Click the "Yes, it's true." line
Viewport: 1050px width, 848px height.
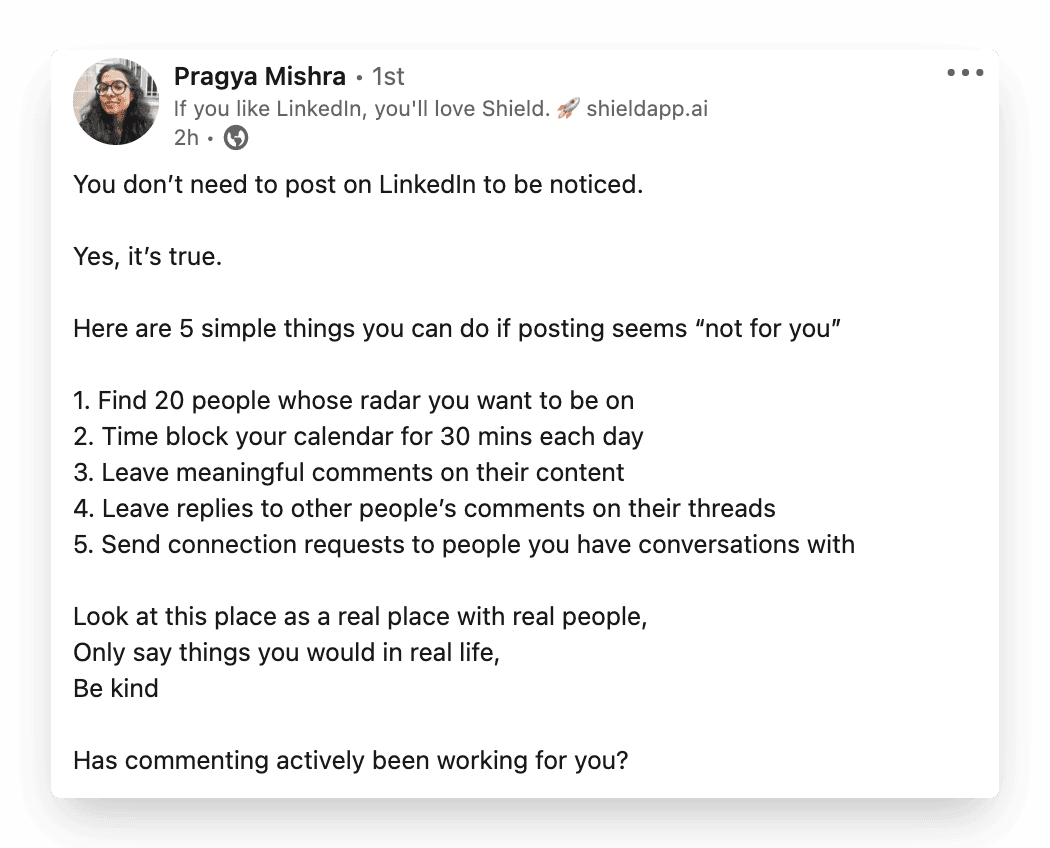[147, 257]
